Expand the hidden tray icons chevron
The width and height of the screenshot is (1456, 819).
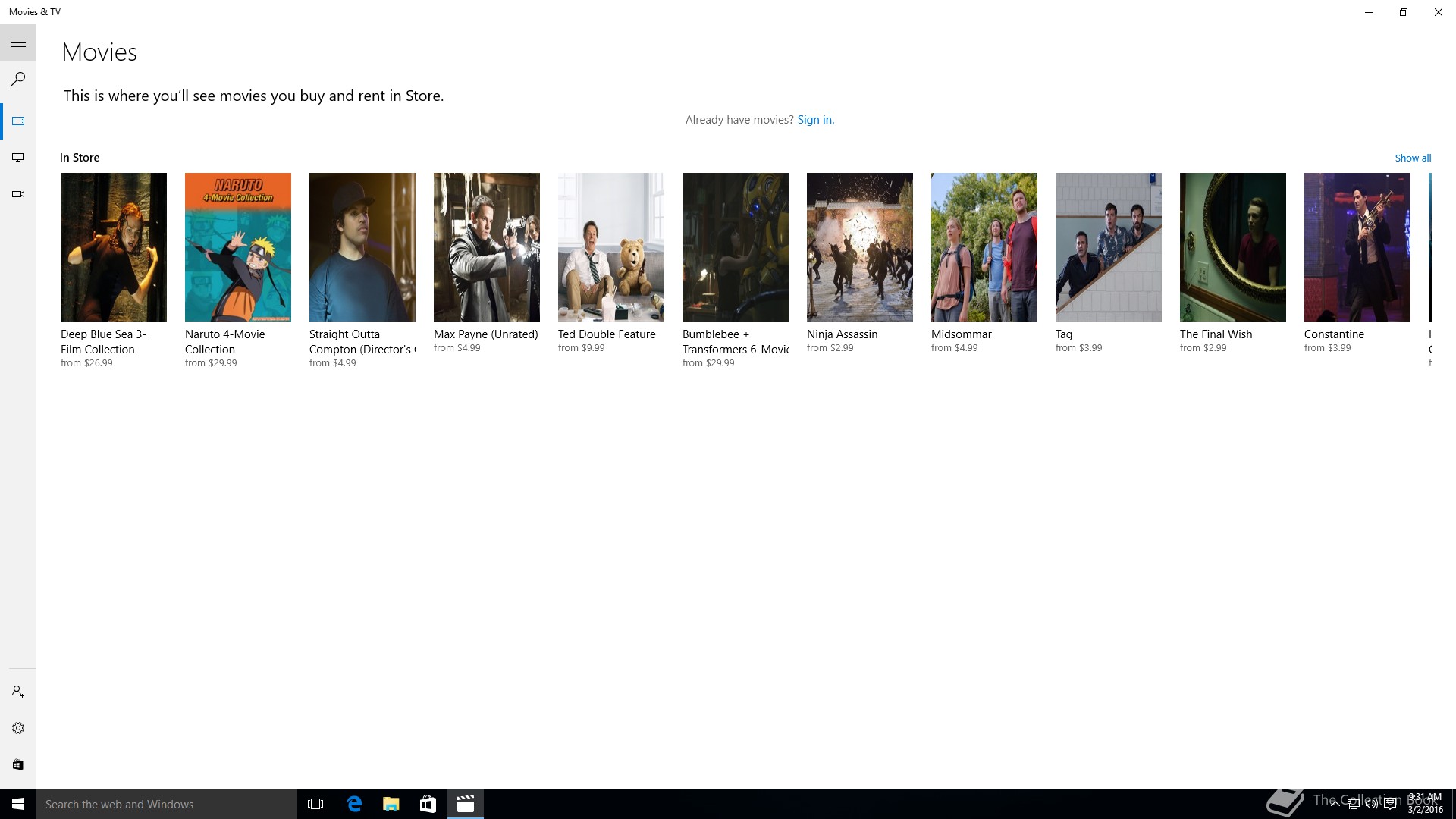pyautogui.click(x=1335, y=804)
